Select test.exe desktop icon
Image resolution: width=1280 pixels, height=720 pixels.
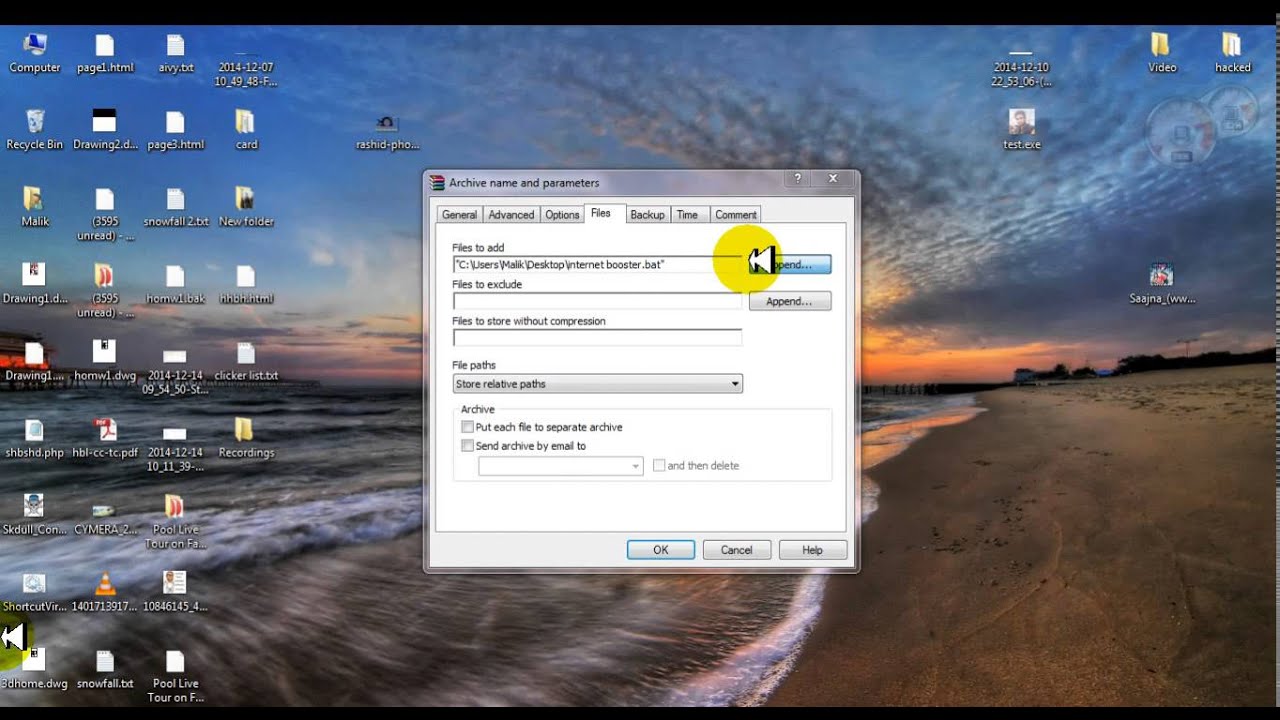(1021, 130)
